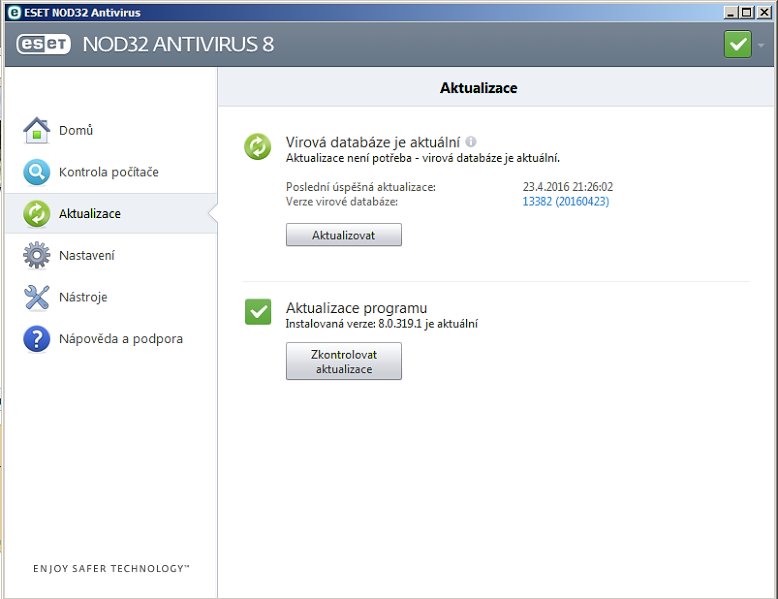Click the Domů house icon

pos(37,131)
